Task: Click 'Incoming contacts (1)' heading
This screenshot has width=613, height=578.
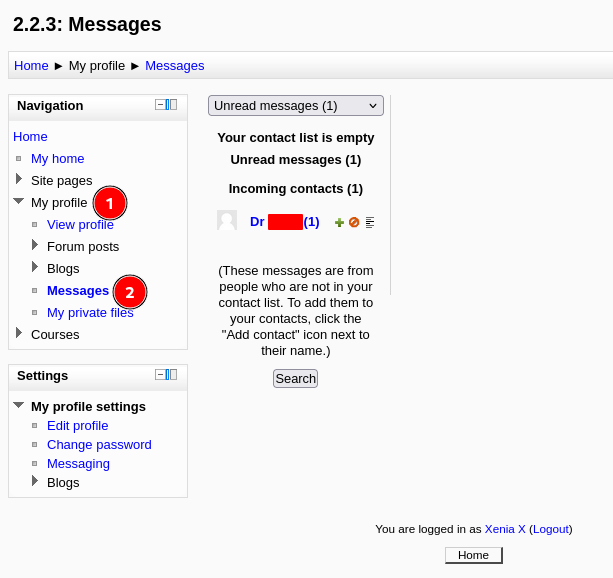Action: point(296,189)
